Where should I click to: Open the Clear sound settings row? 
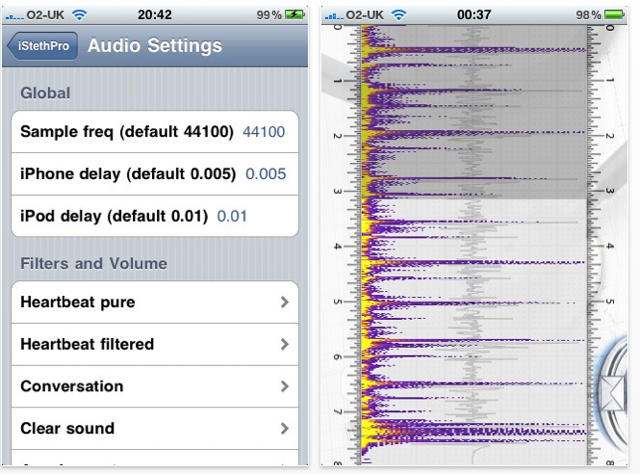point(155,428)
